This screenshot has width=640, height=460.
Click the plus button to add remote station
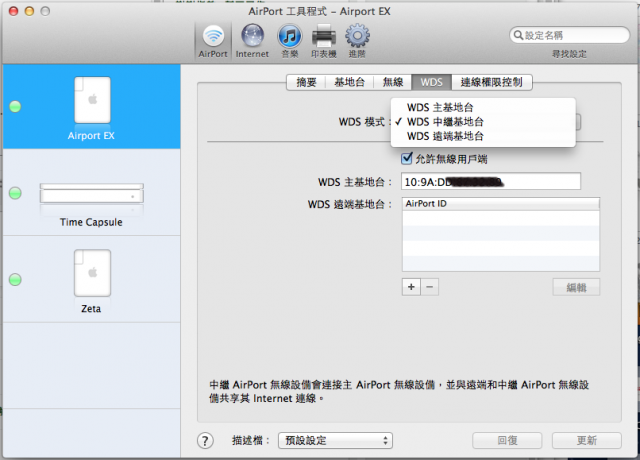(411, 287)
